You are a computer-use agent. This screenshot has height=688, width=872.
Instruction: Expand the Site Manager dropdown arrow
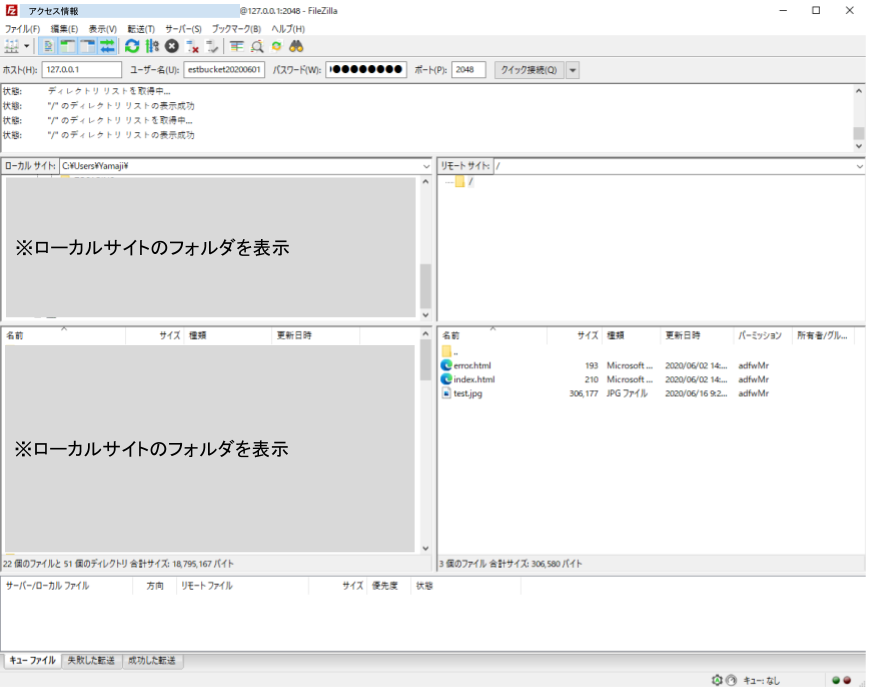coord(26,46)
